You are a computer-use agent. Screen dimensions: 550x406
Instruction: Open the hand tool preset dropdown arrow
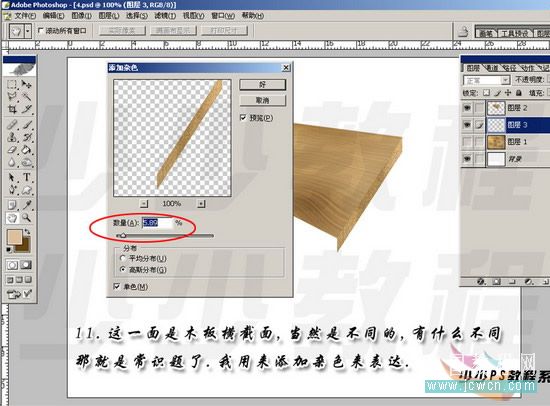click(28, 31)
